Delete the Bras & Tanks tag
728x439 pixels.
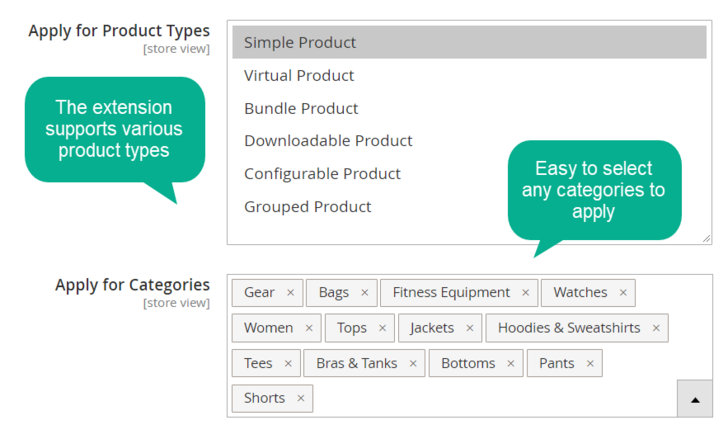(x=413, y=363)
